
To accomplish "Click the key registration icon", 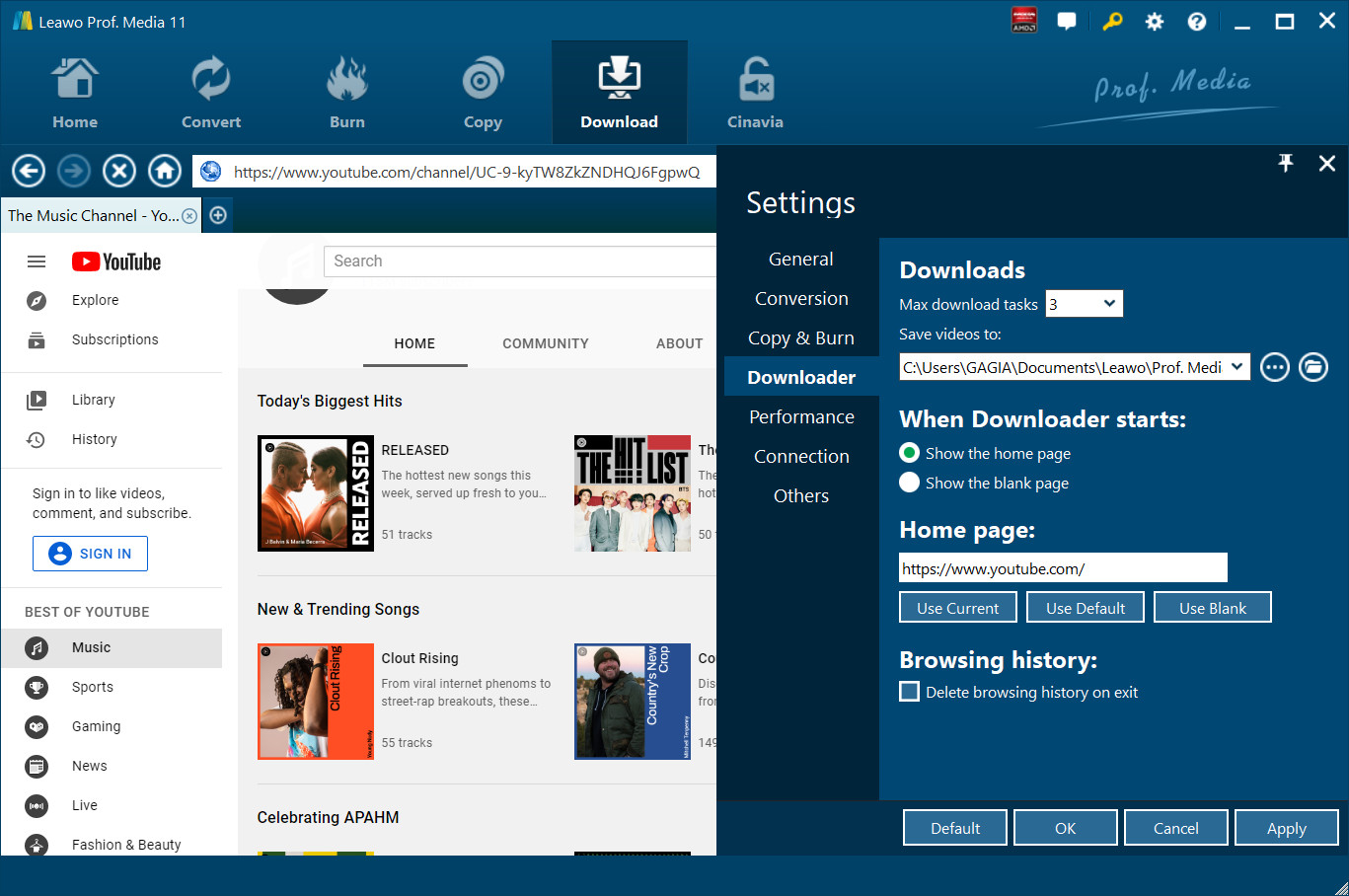I will (x=1112, y=22).
